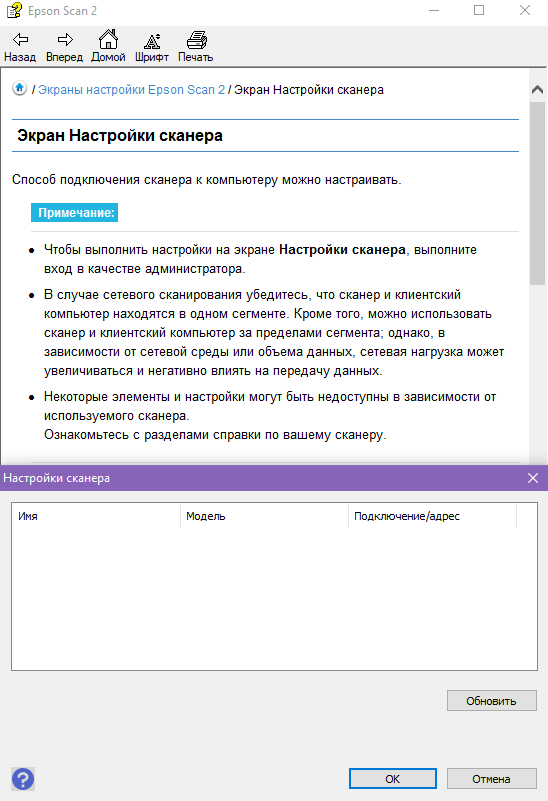The width and height of the screenshot is (548, 801).
Task: Open Экраны настройки Epson Scan 2 link
Action: point(131,90)
